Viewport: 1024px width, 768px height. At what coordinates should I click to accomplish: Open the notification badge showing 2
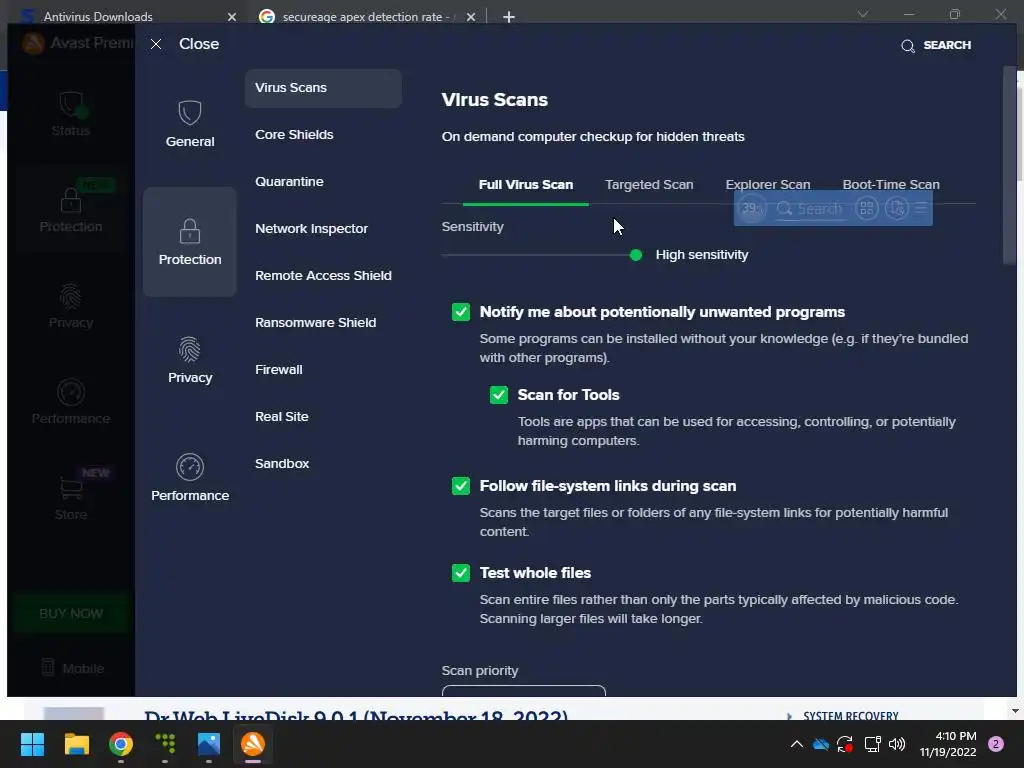[996, 744]
